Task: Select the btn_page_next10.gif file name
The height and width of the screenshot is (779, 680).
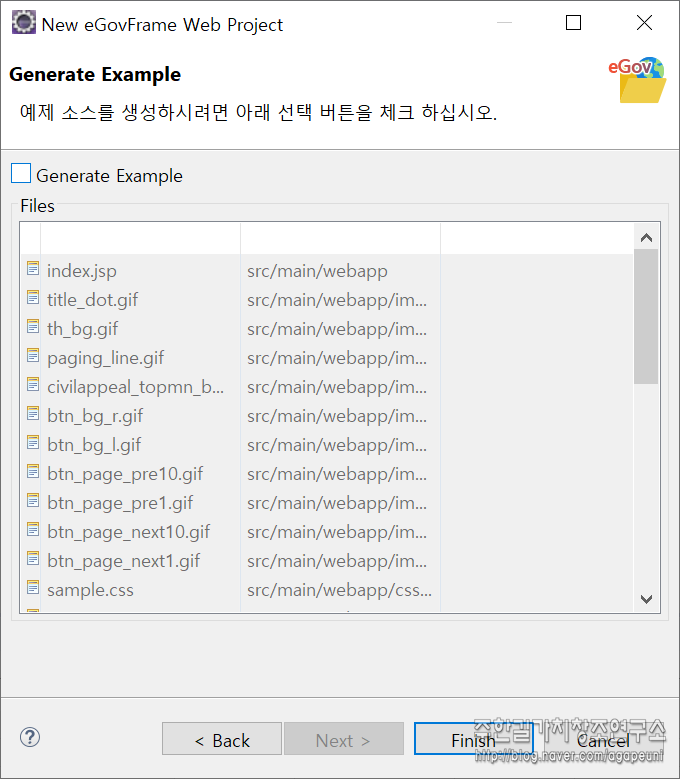Action: [x=128, y=532]
